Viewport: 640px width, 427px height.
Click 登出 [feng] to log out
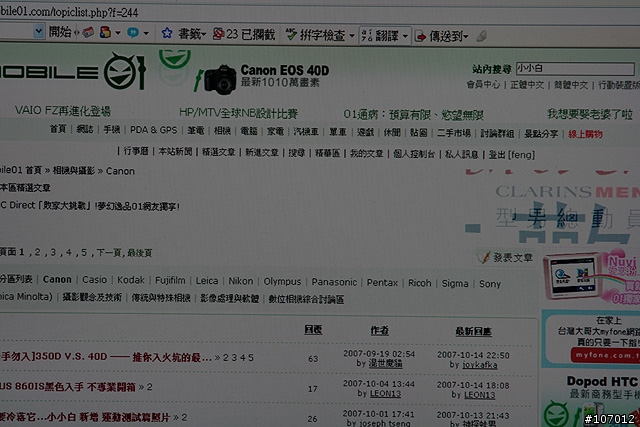click(512, 155)
